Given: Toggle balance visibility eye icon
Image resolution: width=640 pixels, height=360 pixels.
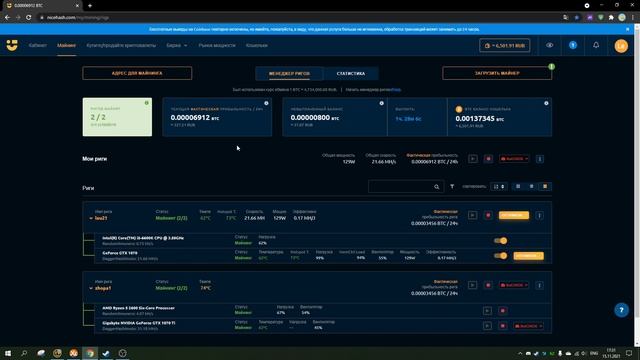Looking at the screenshot, I should [x=549, y=45].
